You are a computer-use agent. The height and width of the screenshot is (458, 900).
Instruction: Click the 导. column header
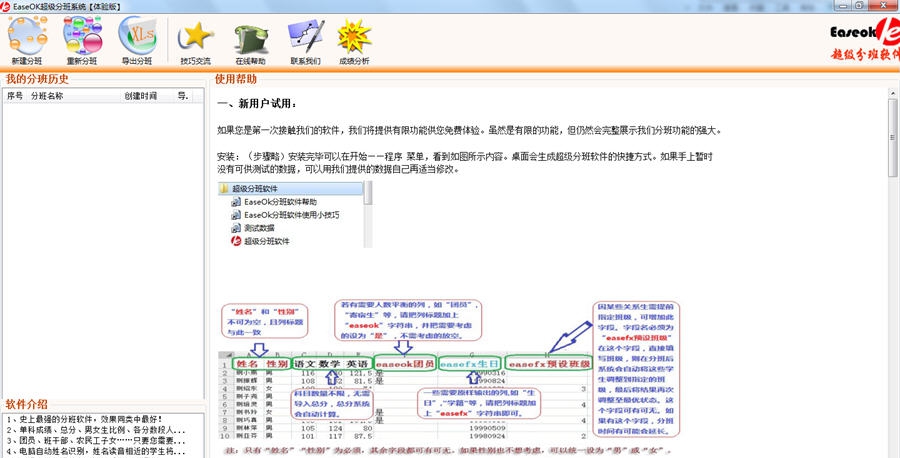183,96
